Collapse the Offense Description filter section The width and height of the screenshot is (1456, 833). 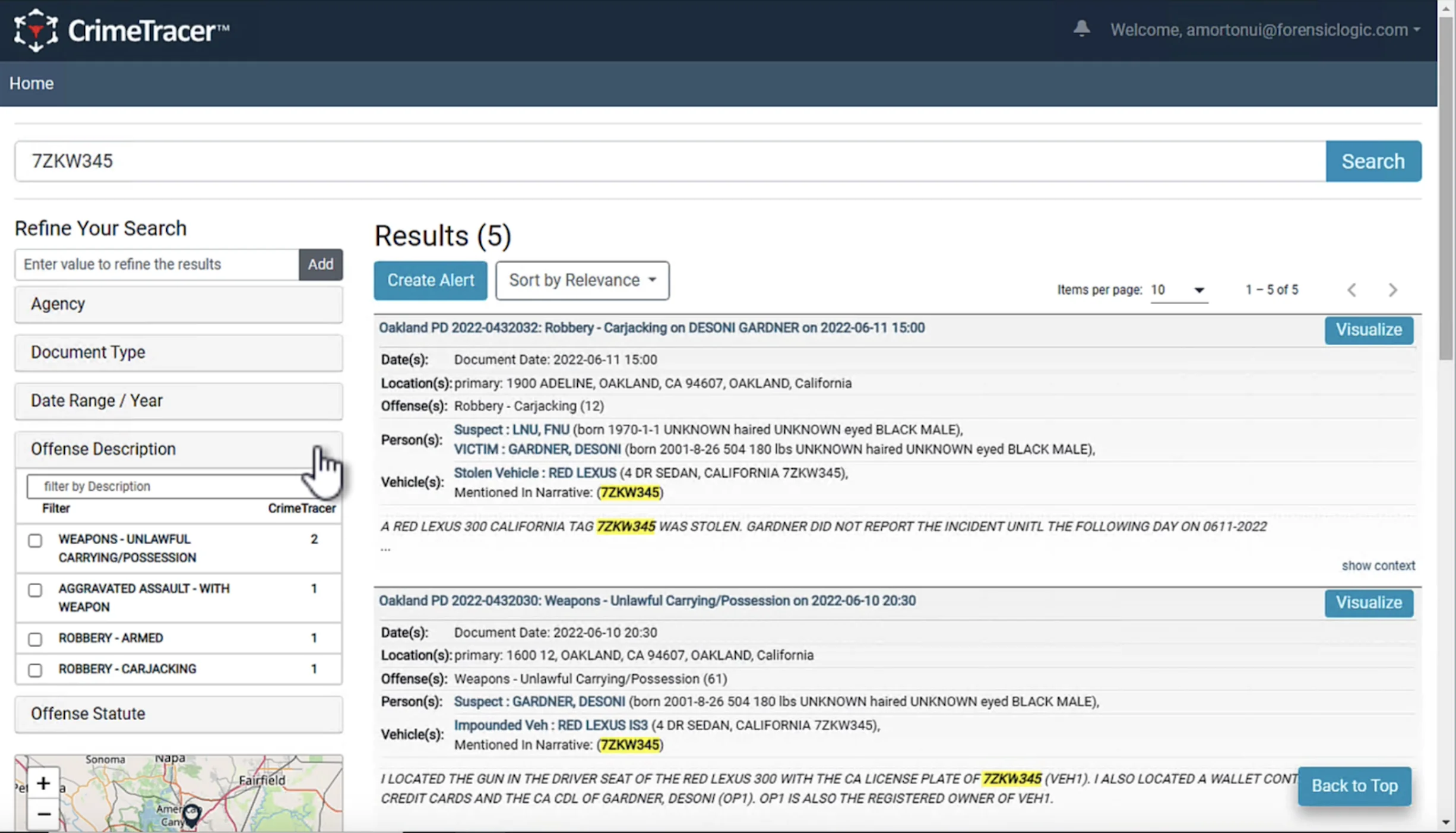(x=178, y=449)
